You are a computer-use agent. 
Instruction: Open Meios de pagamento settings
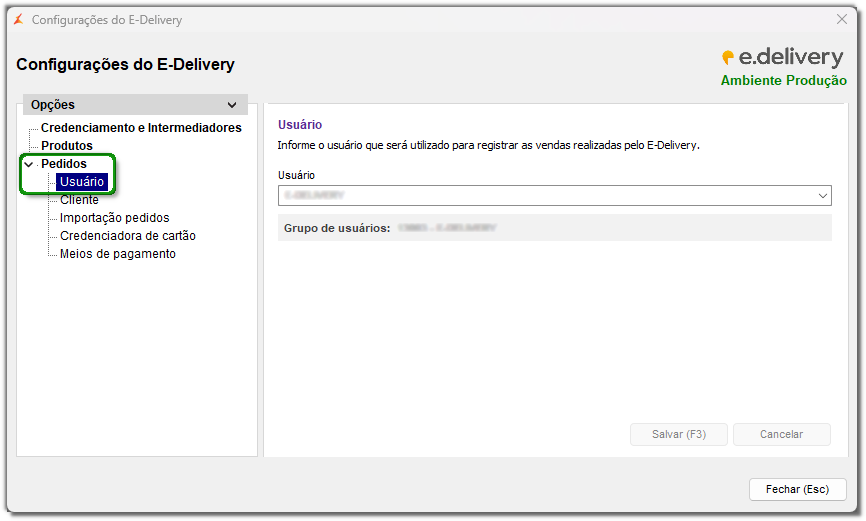tap(118, 254)
